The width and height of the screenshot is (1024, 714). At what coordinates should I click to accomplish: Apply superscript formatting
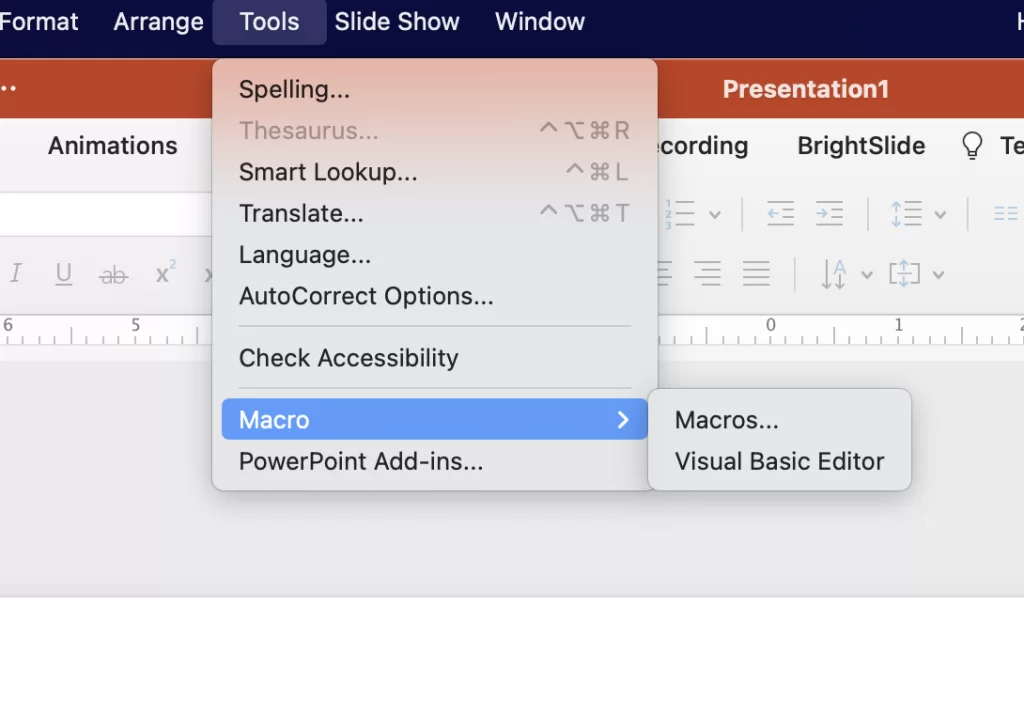coord(162,270)
